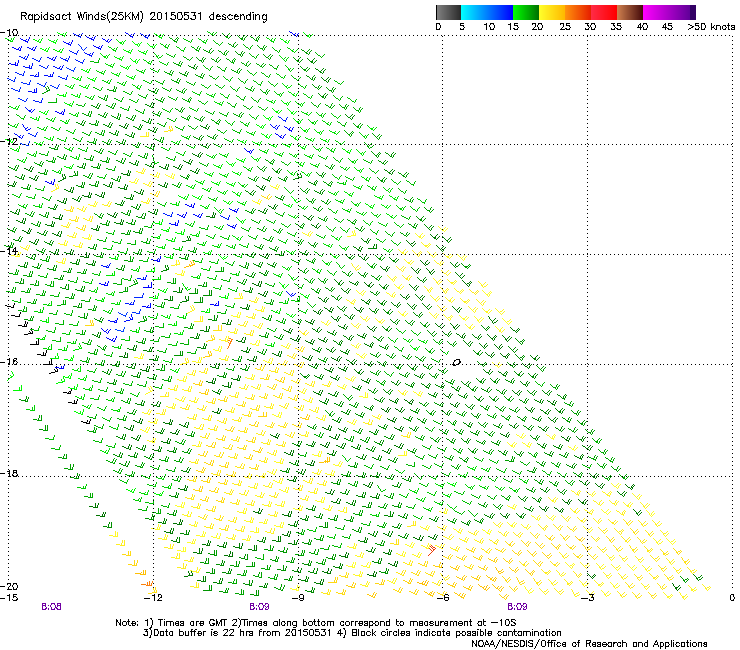Click the latitude label '-18'
This screenshot has width=740, height=650.
(9, 473)
